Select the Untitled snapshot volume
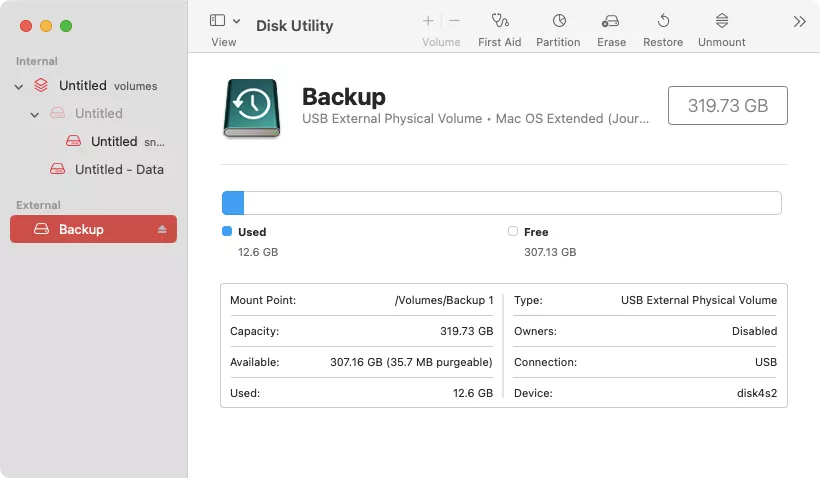 click(113, 142)
